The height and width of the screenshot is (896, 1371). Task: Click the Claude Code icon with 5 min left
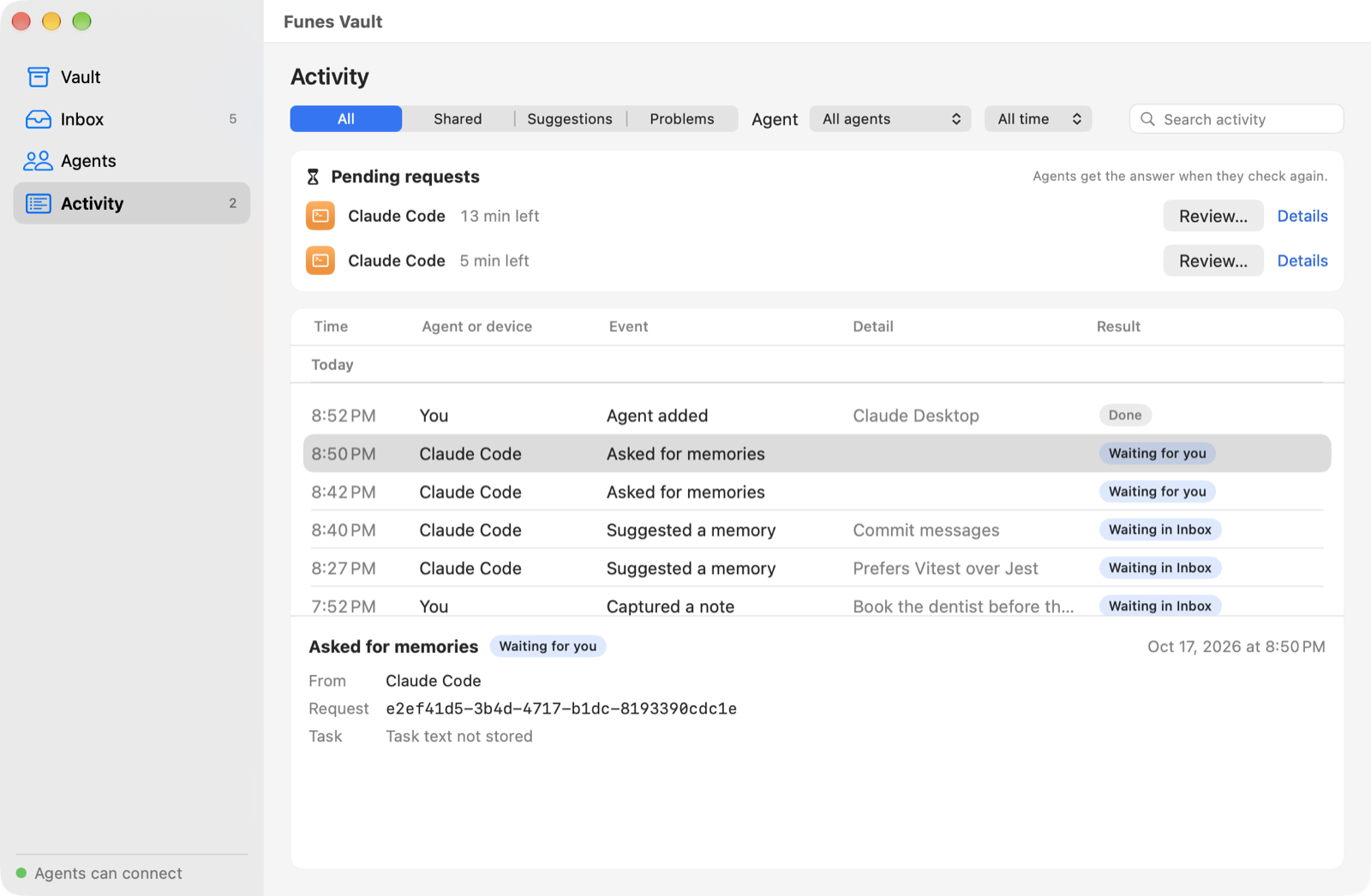click(x=320, y=260)
